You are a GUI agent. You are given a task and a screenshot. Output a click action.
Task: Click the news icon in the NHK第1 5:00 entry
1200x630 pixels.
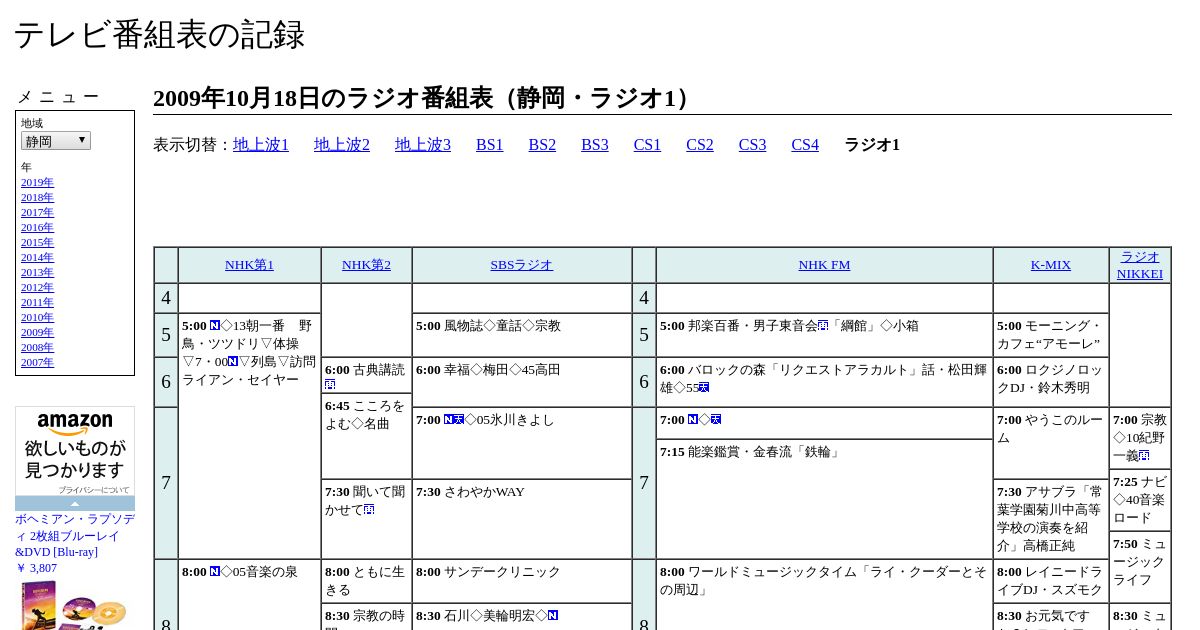(x=215, y=326)
